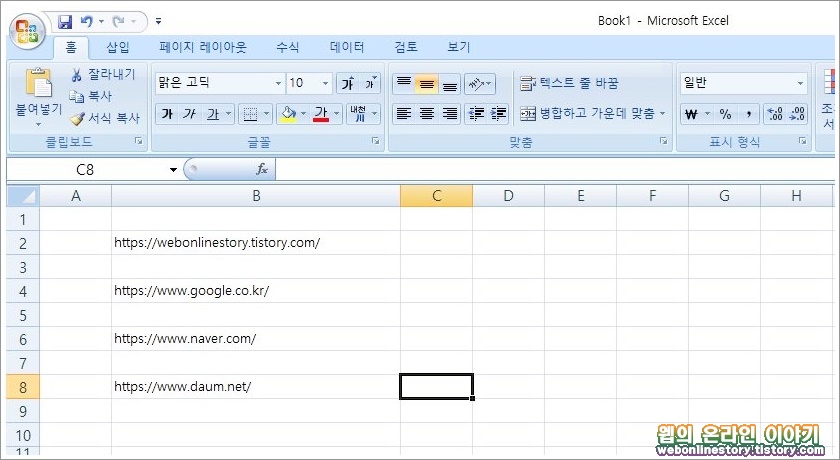
Task: Center text horizontally
Action: click(426, 114)
